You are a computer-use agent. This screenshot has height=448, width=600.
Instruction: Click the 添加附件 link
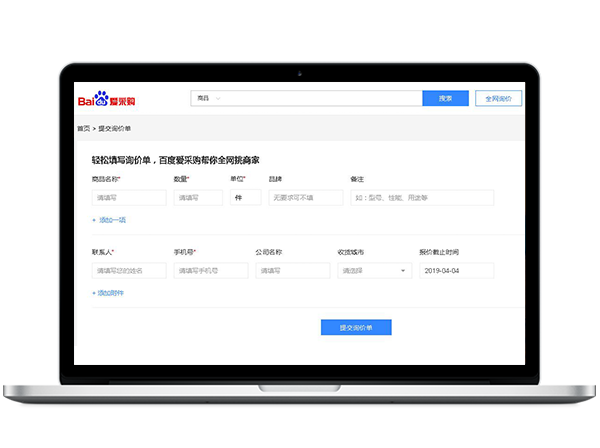pyautogui.click(x=108, y=293)
